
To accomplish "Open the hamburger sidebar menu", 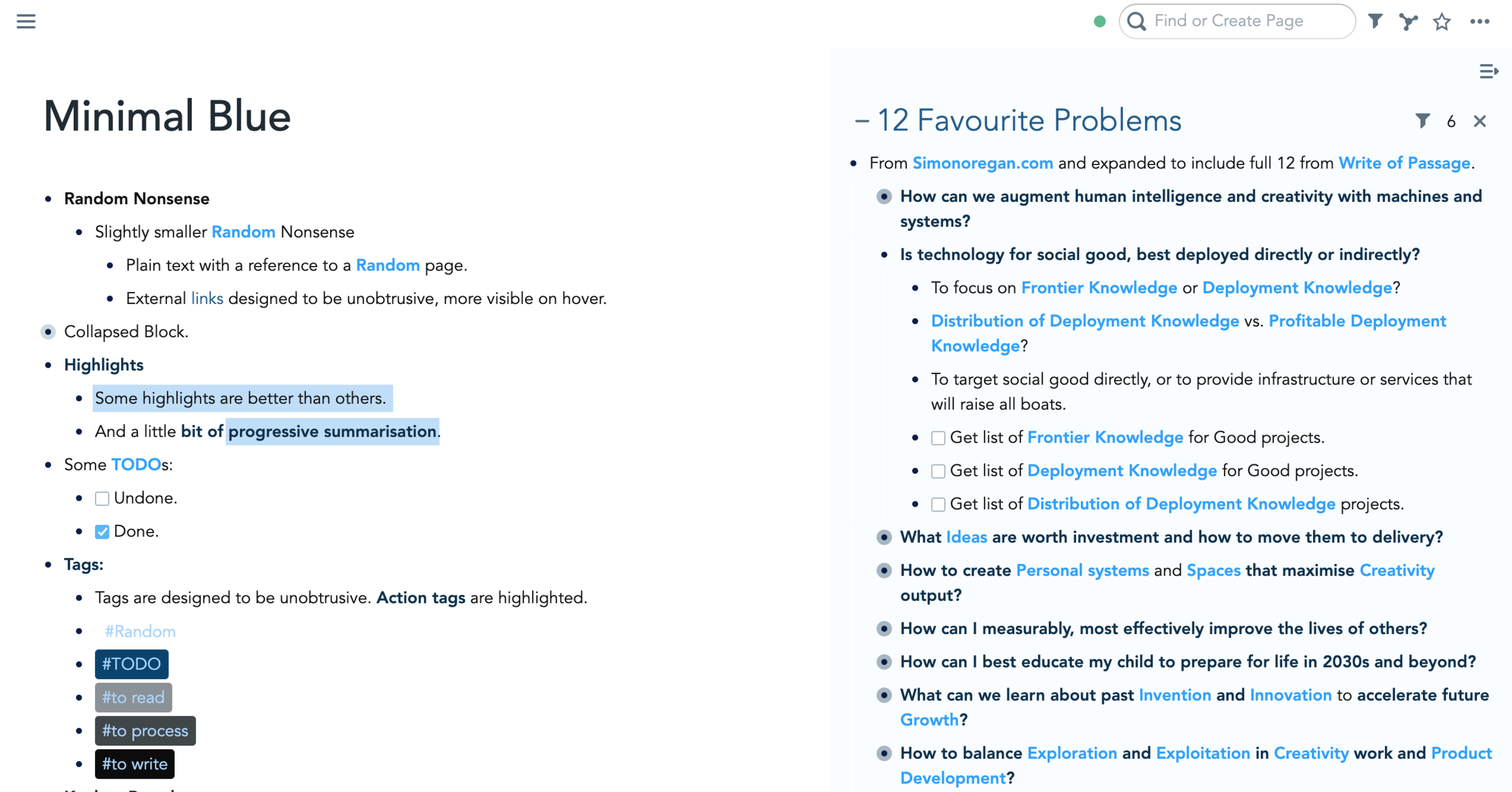I will point(26,21).
